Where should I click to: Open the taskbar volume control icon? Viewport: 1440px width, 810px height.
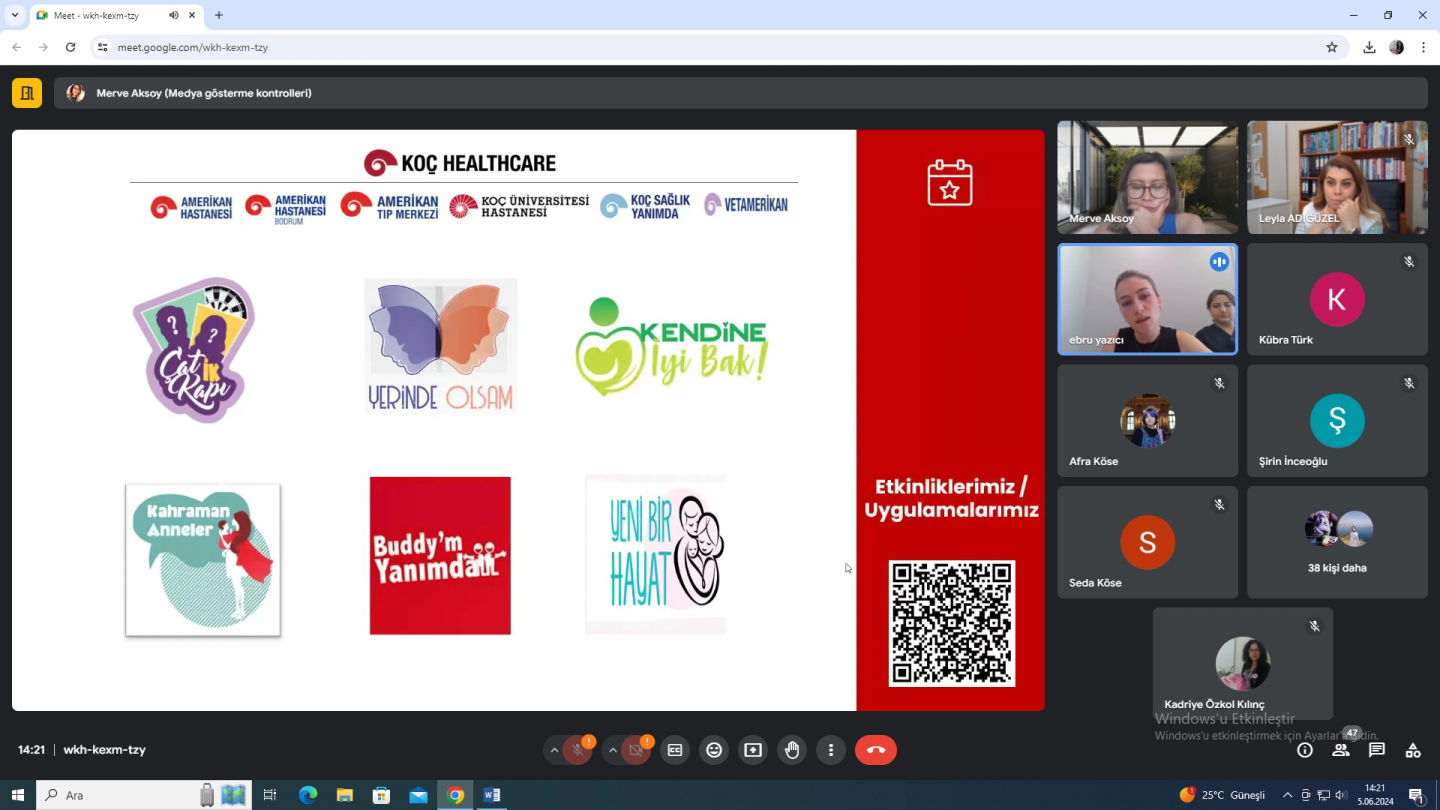(x=1341, y=795)
